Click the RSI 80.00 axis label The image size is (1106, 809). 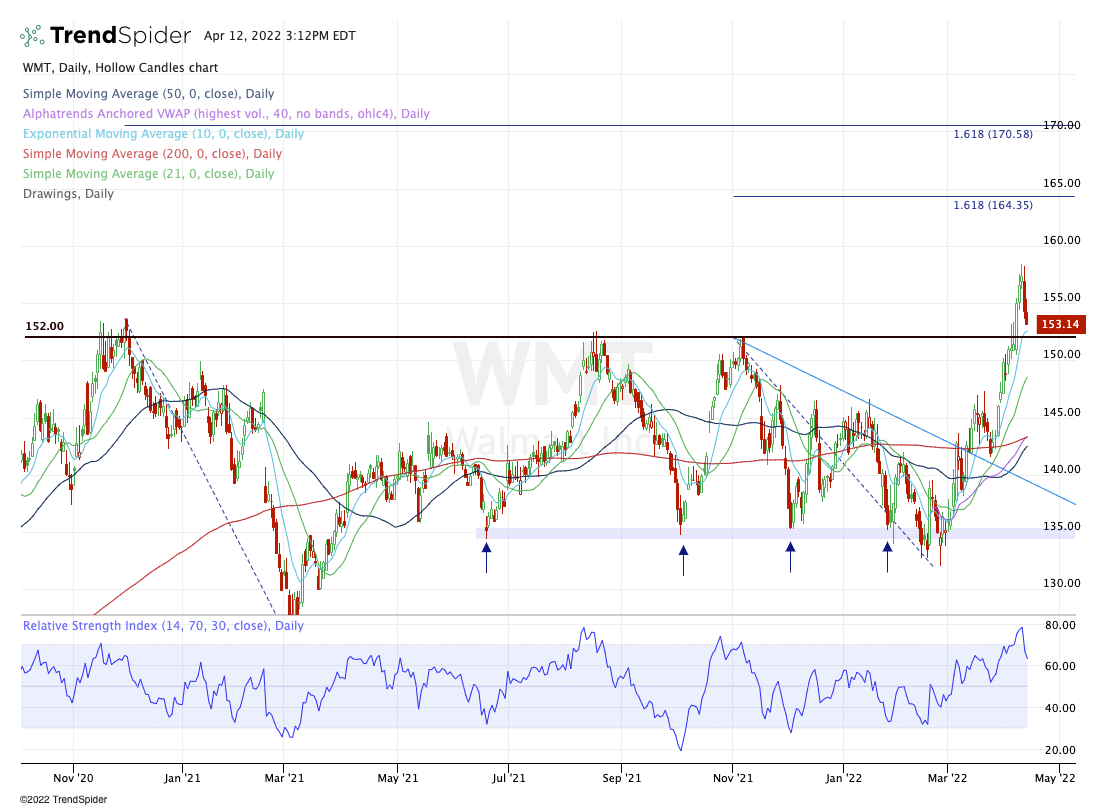click(x=1059, y=625)
